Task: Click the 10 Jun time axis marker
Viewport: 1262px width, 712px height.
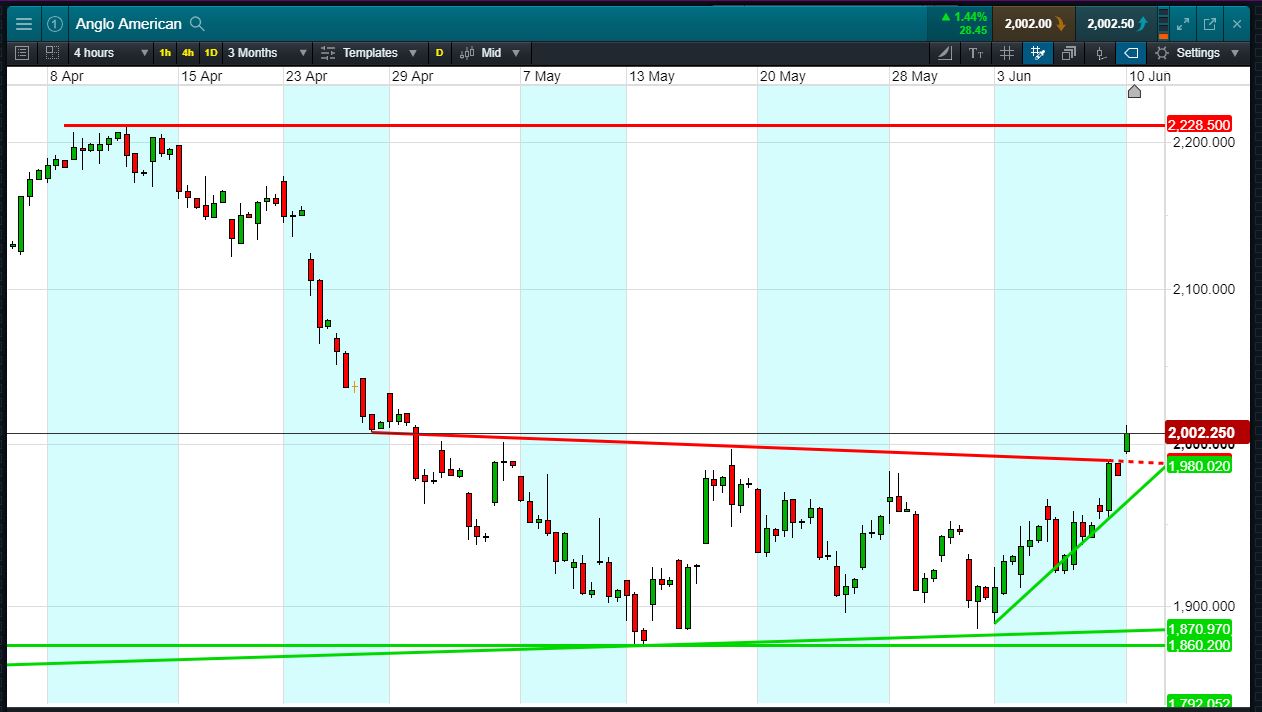Action: pos(1134,92)
